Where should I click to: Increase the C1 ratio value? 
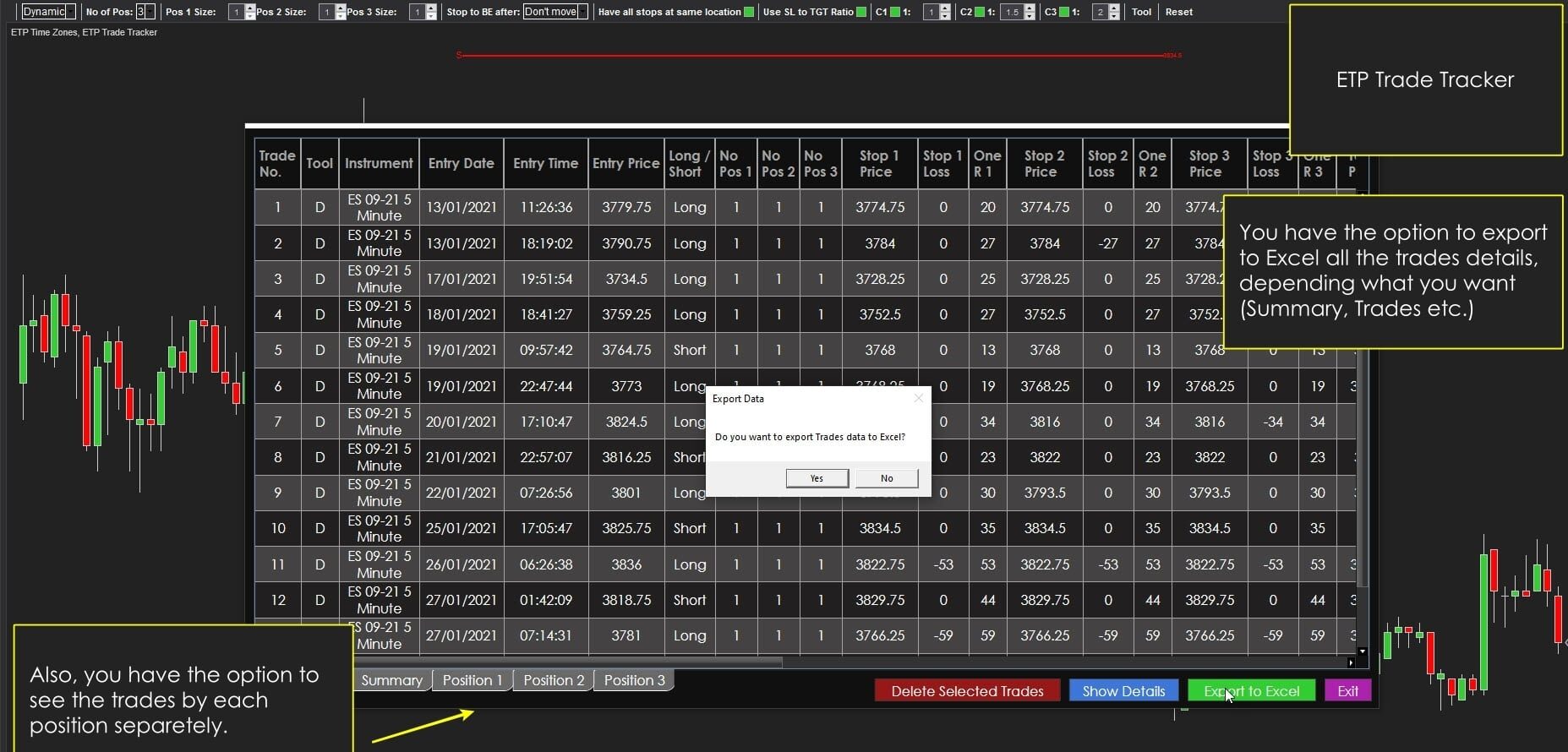point(946,8)
